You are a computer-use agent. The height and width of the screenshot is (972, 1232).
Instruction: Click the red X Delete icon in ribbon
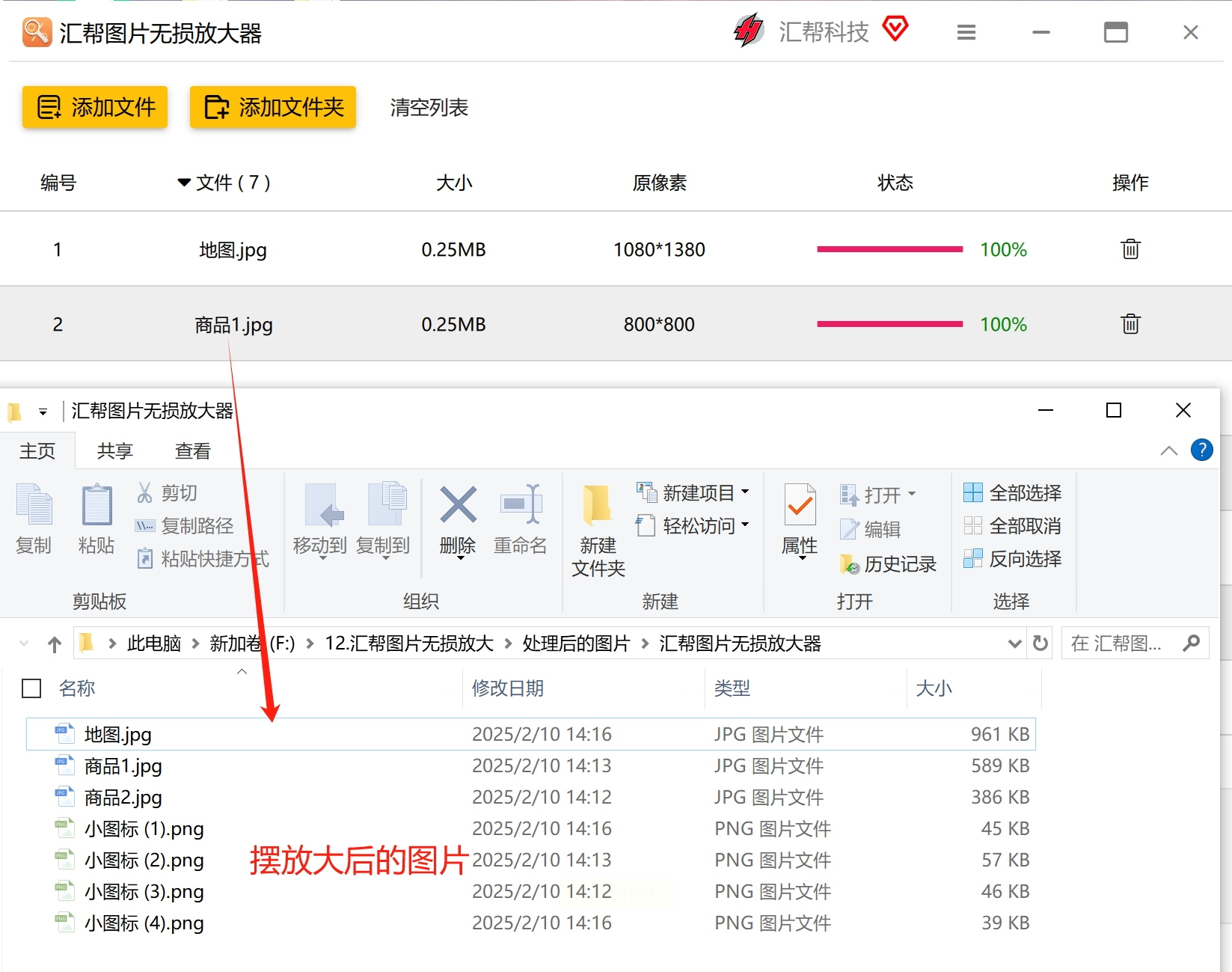tap(458, 505)
